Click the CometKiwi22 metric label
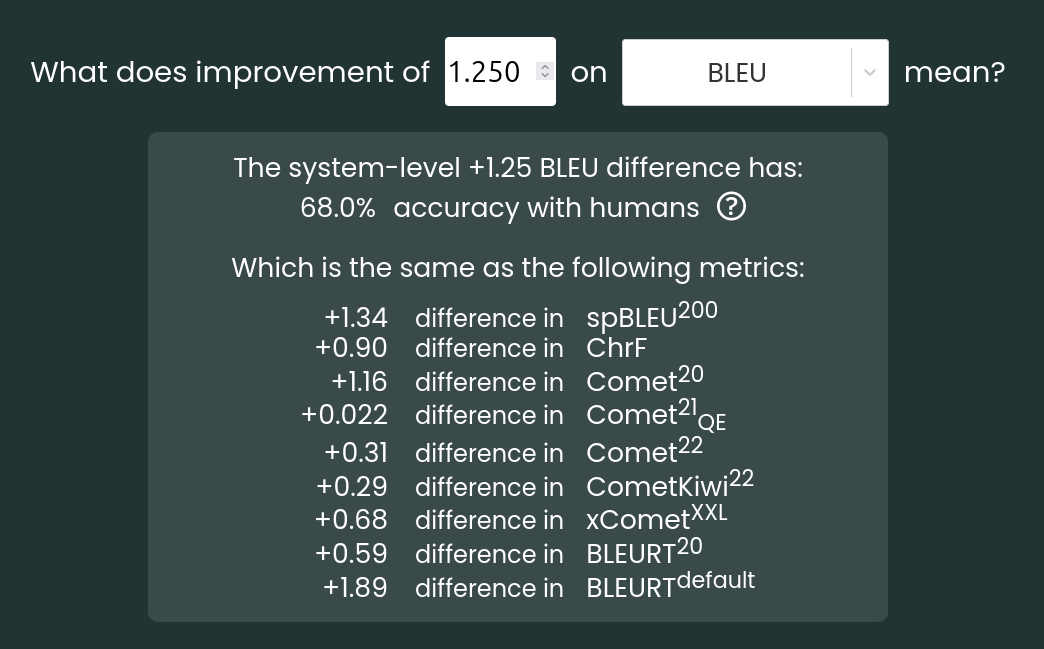The height and width of the screenshot is (649, 1044). tap(670, 484)
